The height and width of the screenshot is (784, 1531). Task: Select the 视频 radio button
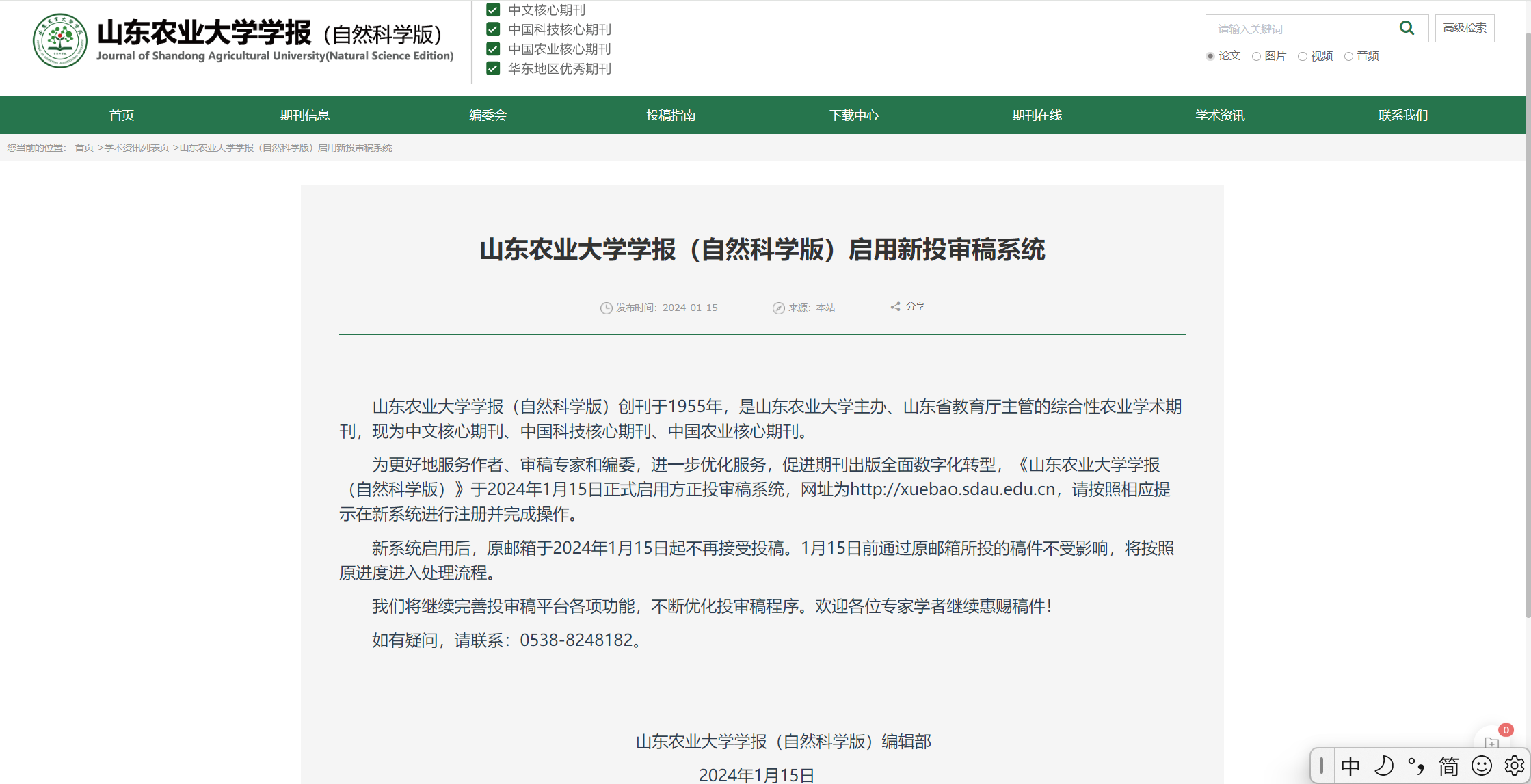tap(1303, 57)
